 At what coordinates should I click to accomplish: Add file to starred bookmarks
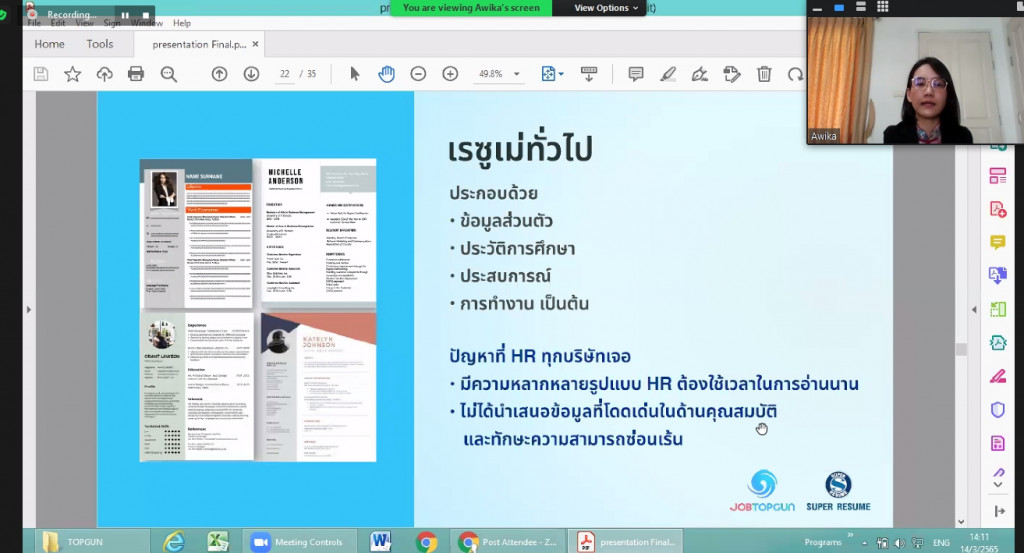pyautogui.click(x=72, y=74)
